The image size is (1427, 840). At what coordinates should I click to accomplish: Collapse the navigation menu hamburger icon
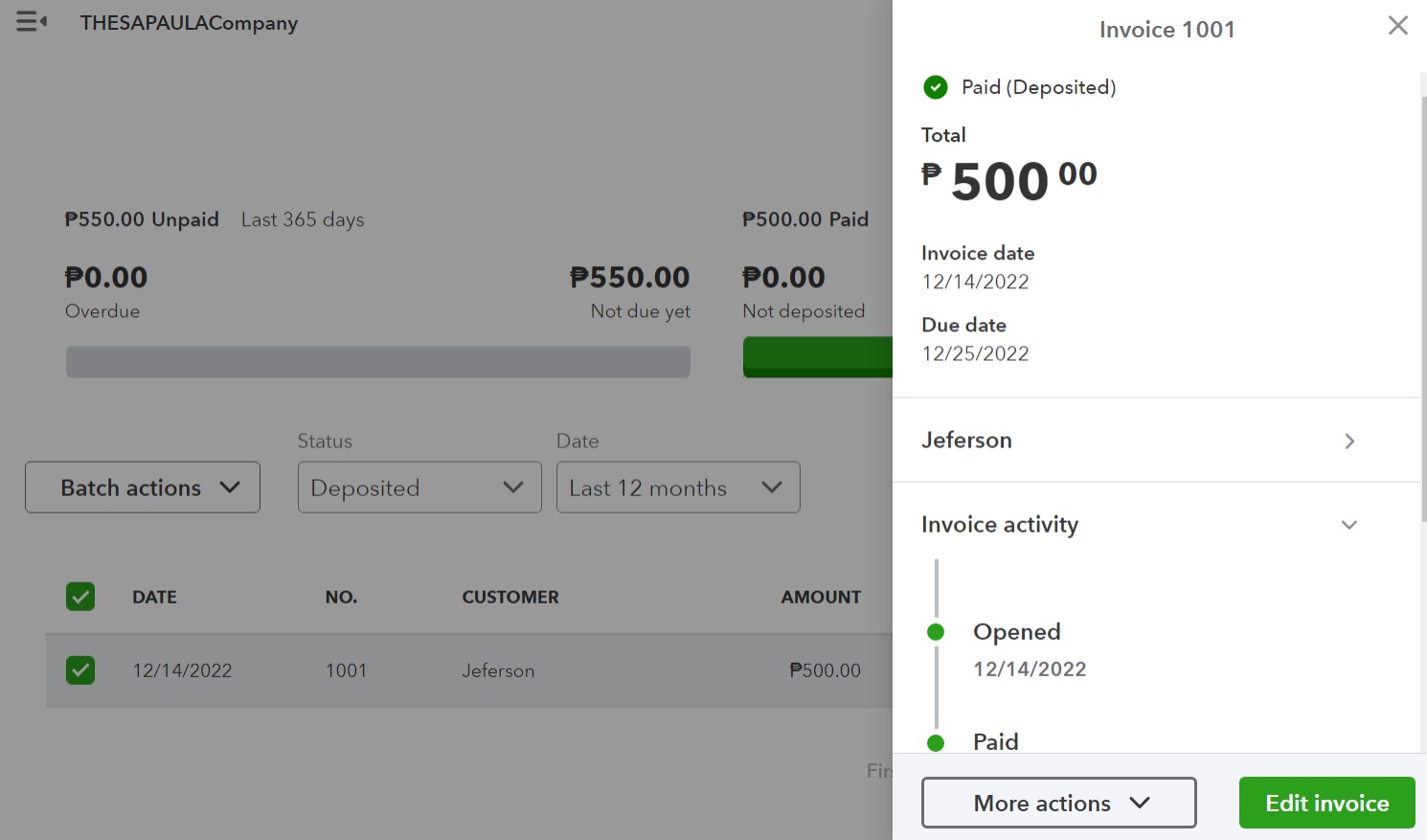point(32,22)
